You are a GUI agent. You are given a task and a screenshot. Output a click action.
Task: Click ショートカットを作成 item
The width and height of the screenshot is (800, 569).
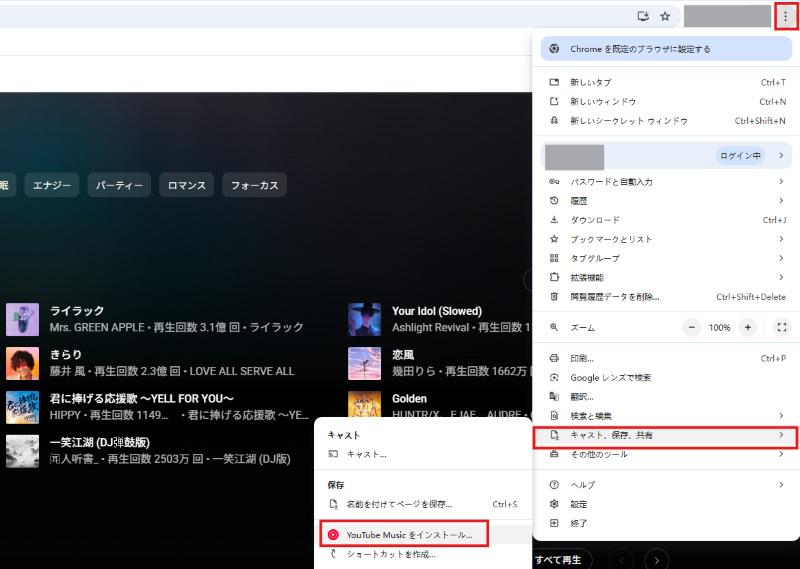(423, 554)
